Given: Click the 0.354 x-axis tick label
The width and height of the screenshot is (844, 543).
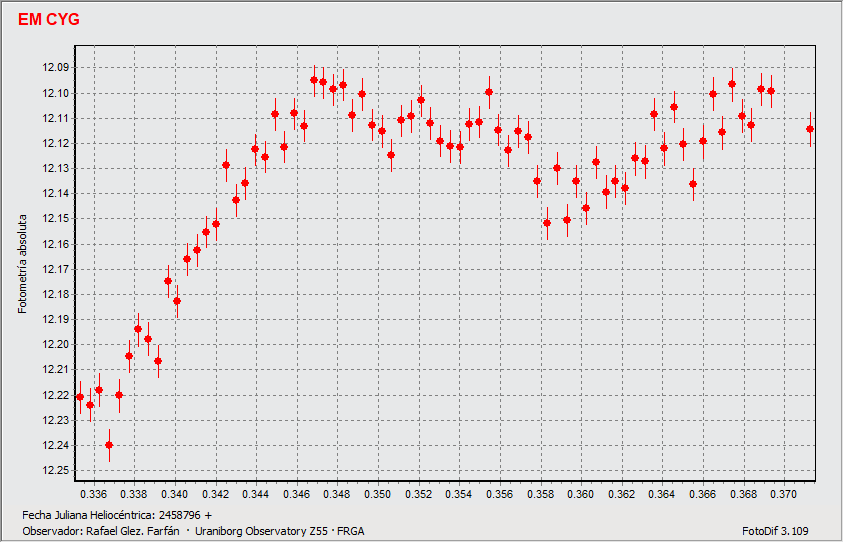Looking at the screenshot, I should pyautogui.click(x=459, y=494).
